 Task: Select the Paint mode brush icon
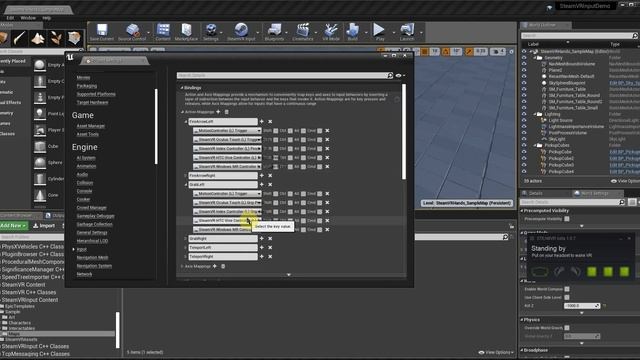[20, 38]
